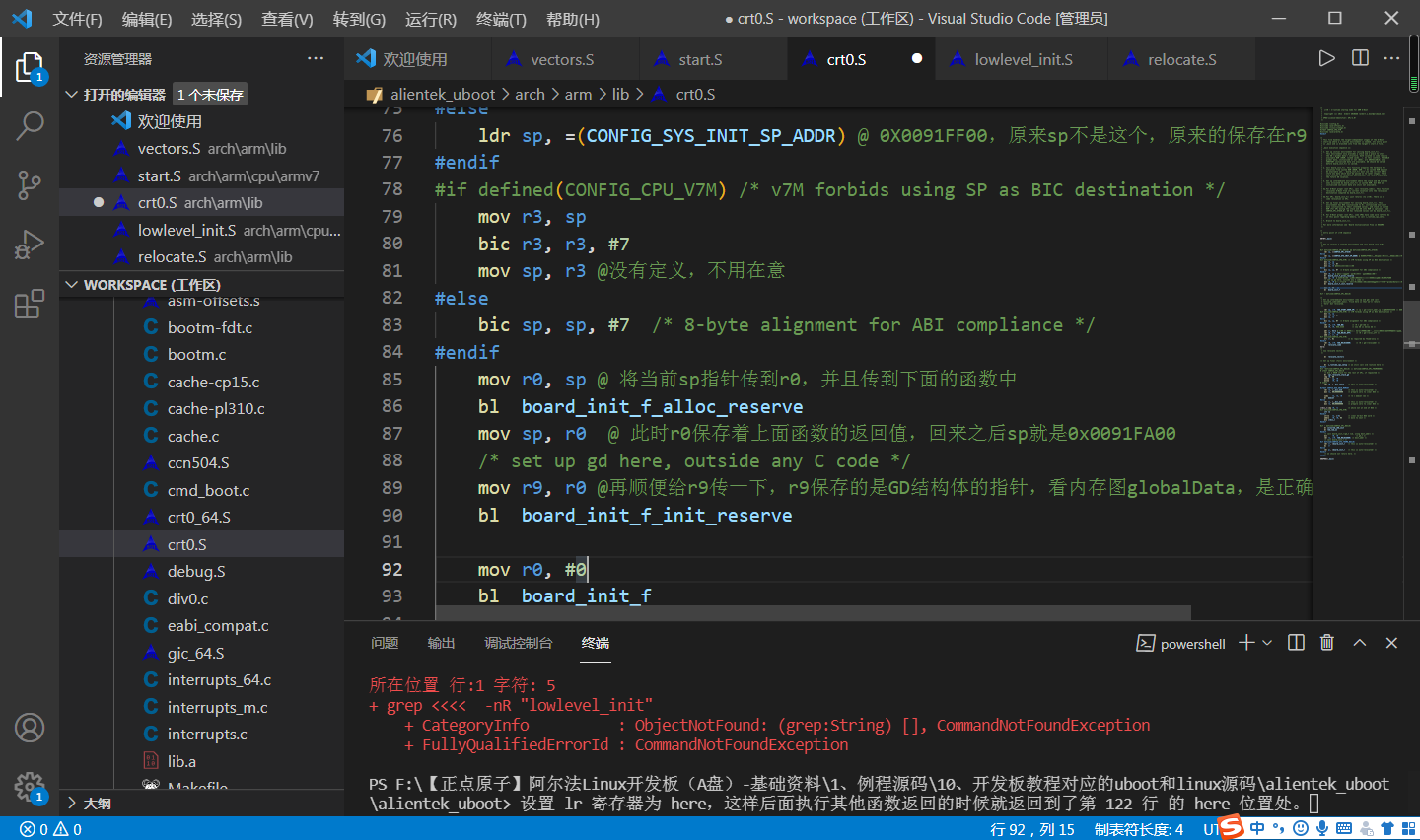Click the editor horizontal scrollbar
Viewport: 1420px width, 840px height.
813,613
